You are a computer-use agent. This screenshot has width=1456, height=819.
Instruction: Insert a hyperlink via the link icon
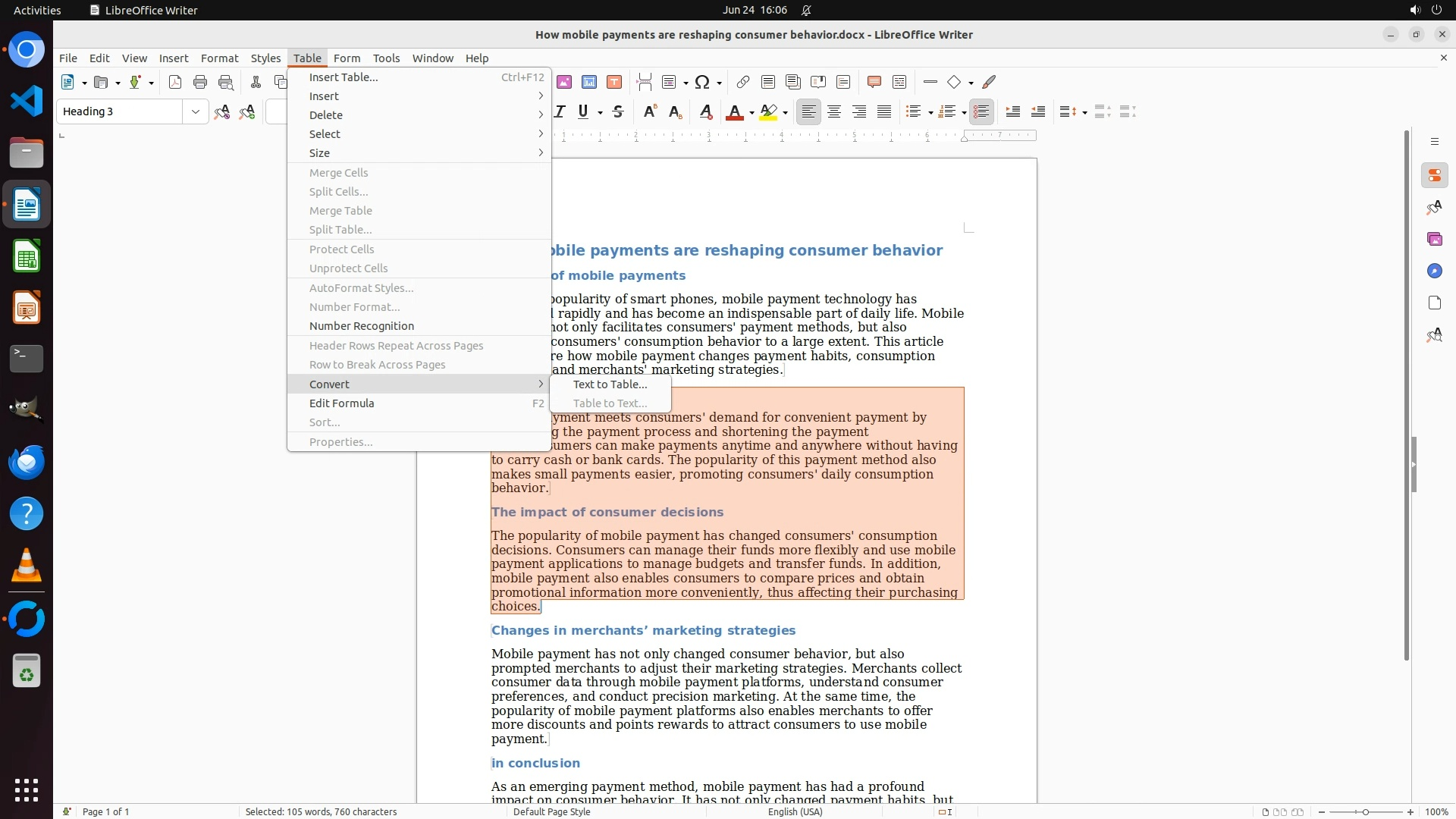(743, 82)
